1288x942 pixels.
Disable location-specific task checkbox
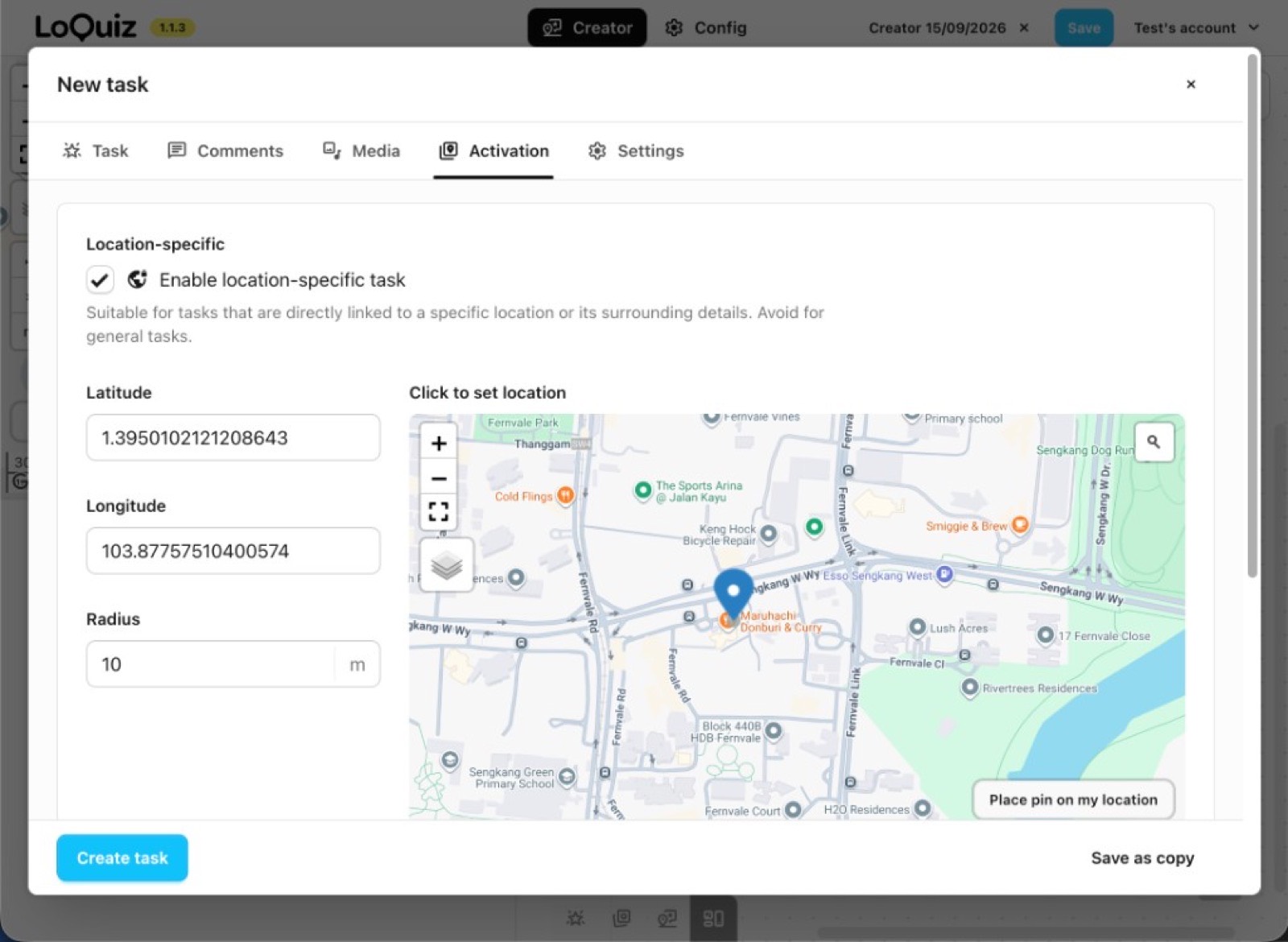(100, 280)
